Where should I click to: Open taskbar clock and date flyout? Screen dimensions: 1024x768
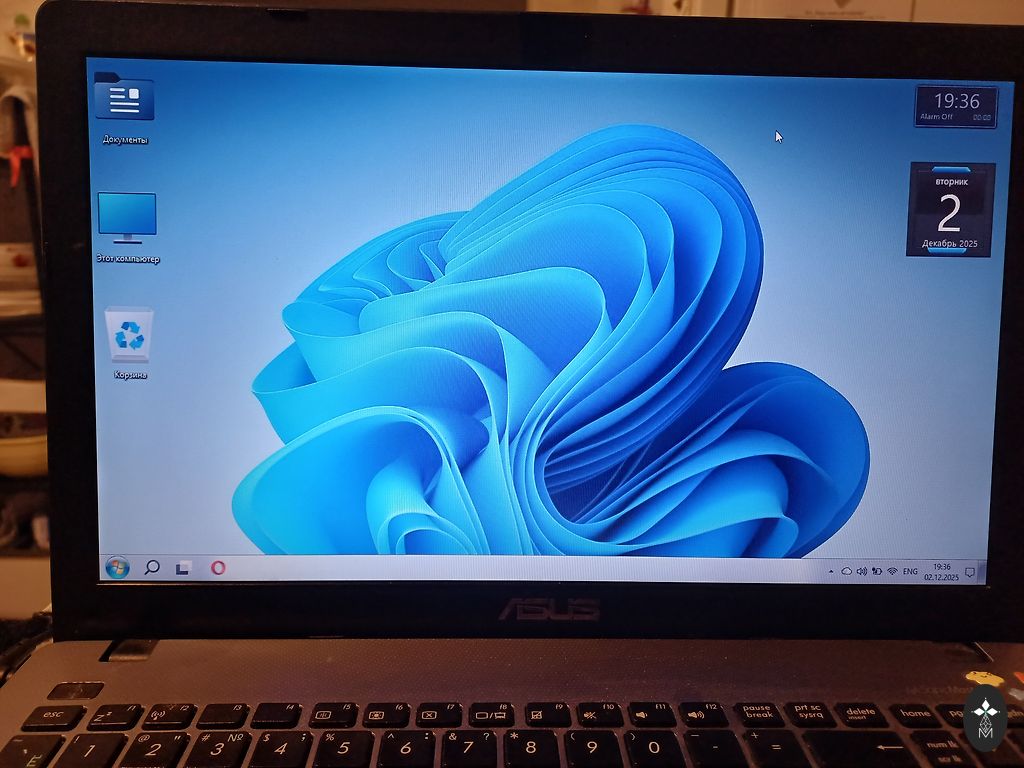(x=941, y=572)
